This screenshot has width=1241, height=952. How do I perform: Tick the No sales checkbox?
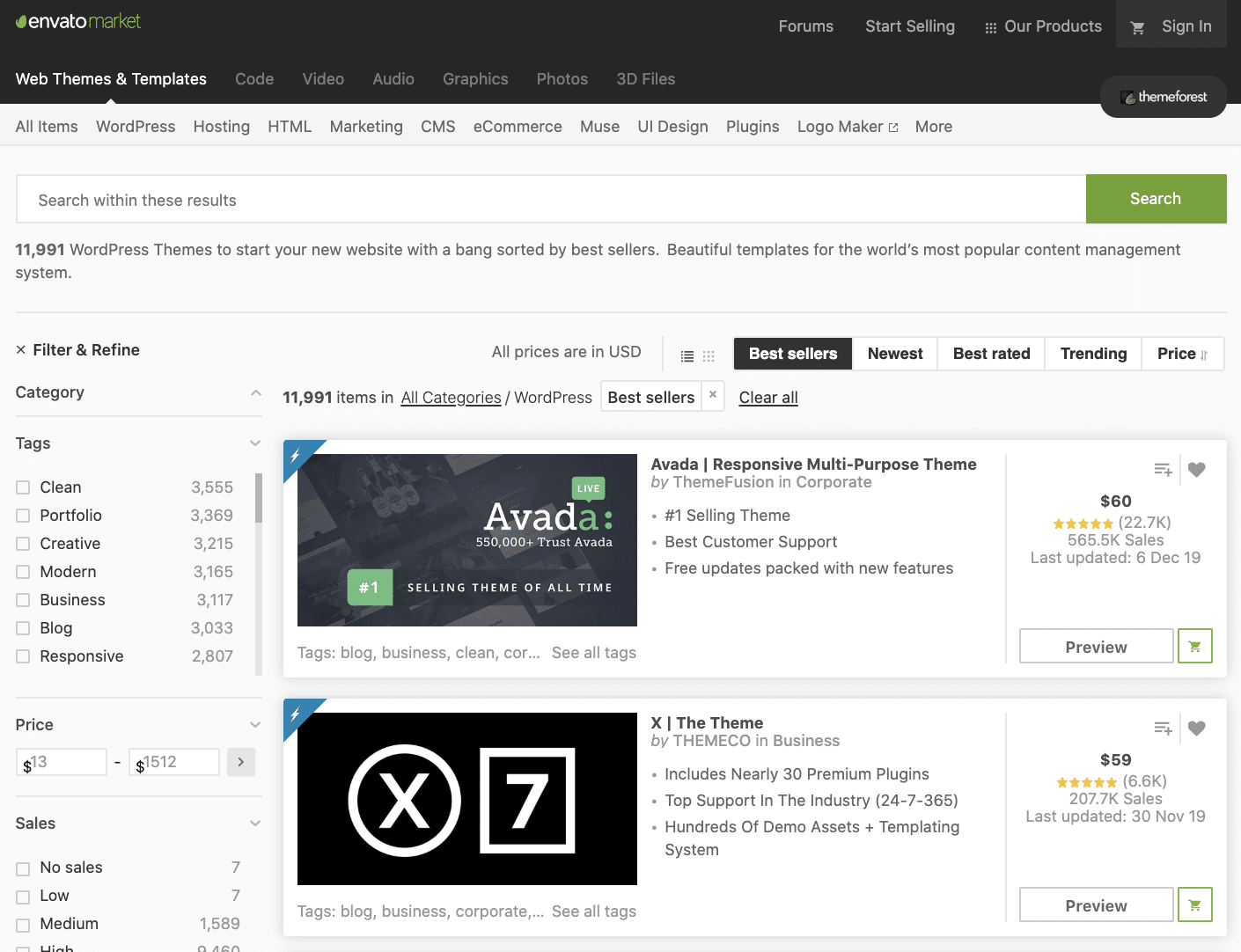(x=23, y=868)
